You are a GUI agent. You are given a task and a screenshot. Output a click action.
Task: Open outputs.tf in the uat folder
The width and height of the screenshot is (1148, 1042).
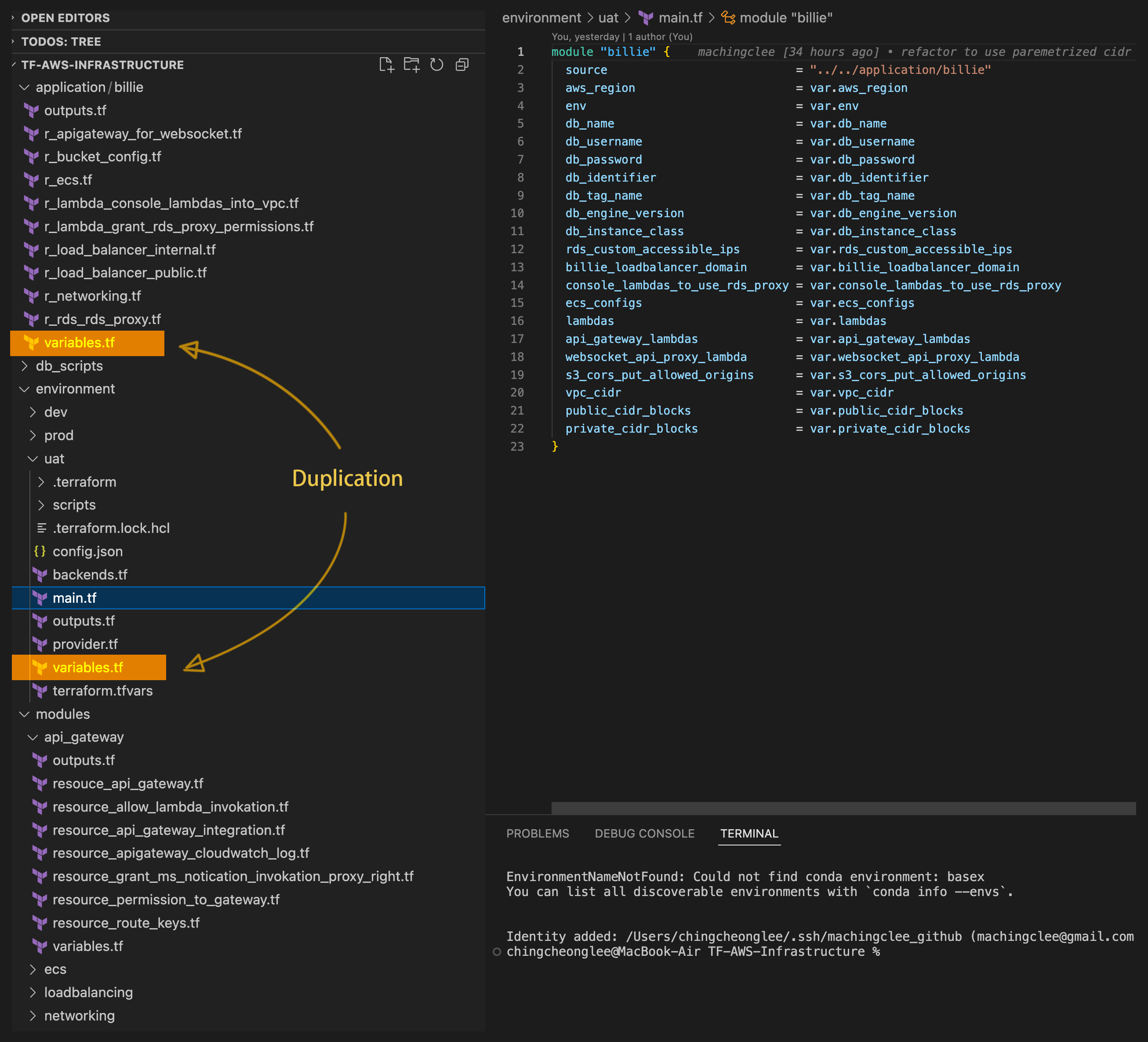248,621
